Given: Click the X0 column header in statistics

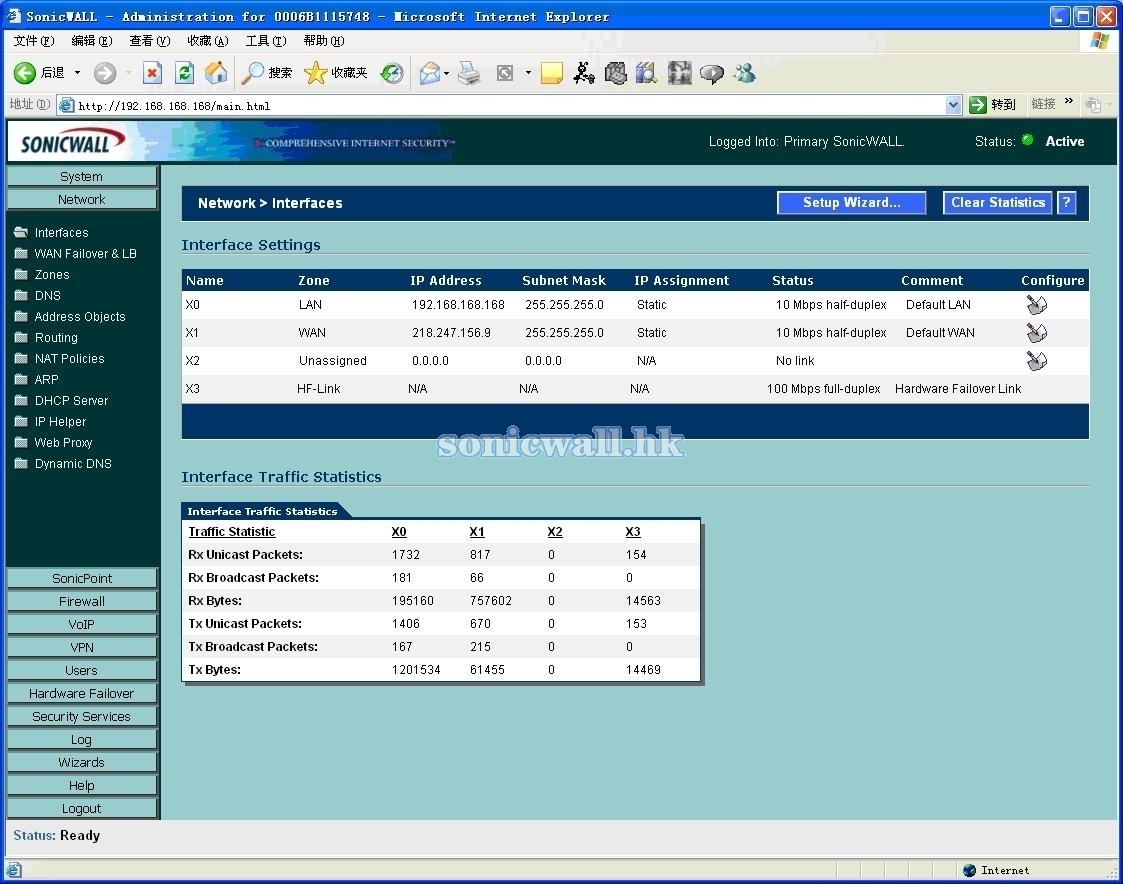Looking at the screenshot, I should click(399, 532).
